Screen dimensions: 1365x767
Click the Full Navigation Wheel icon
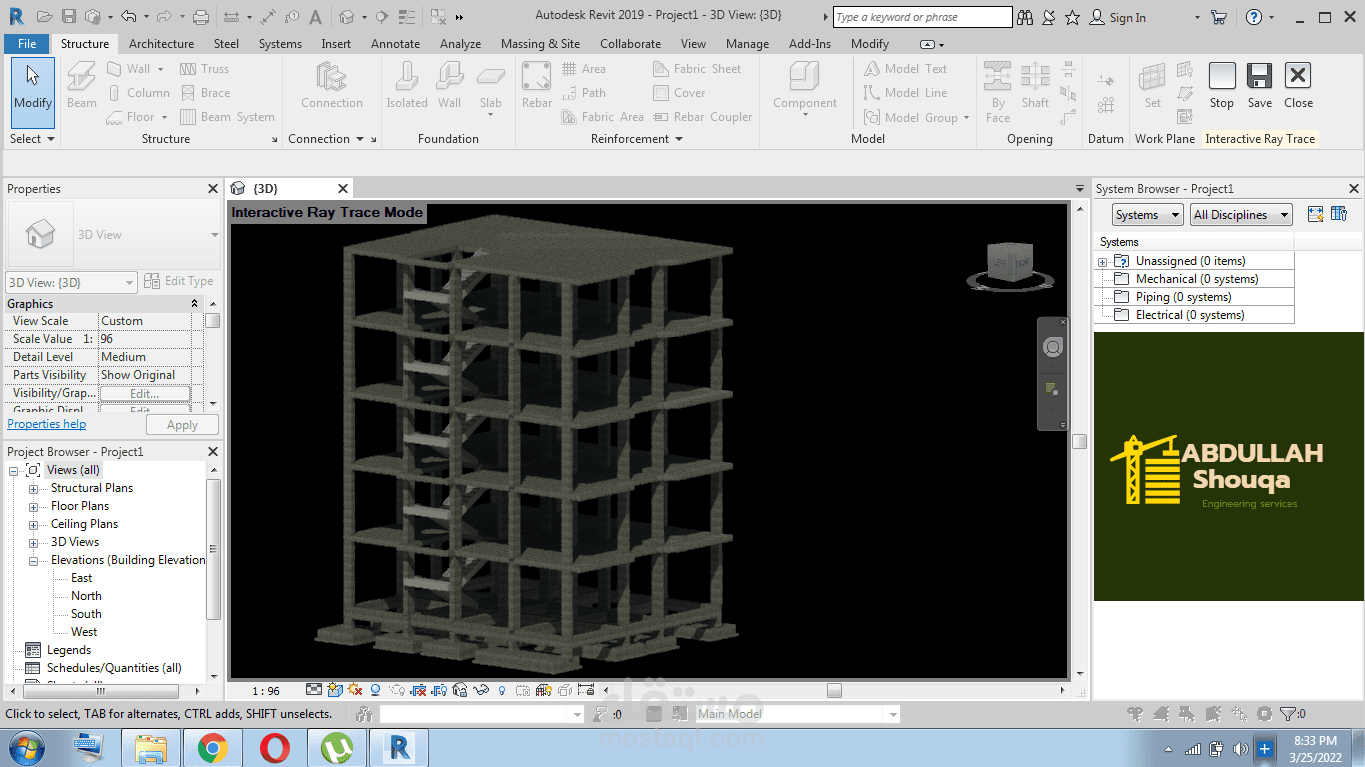tap(1052, 347)
